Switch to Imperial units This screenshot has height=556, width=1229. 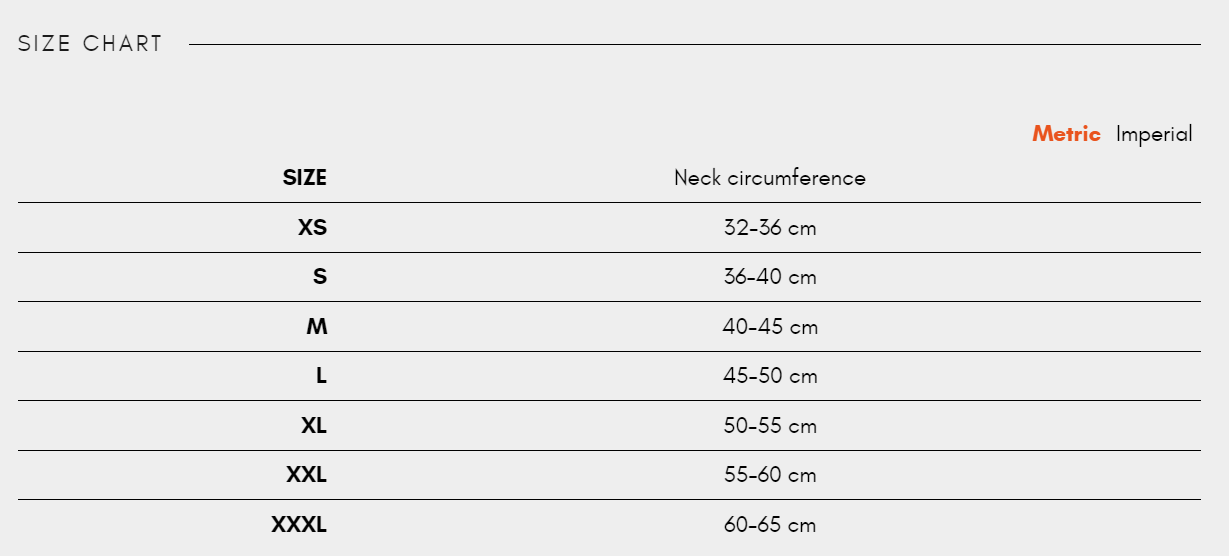coord(1154,134)
